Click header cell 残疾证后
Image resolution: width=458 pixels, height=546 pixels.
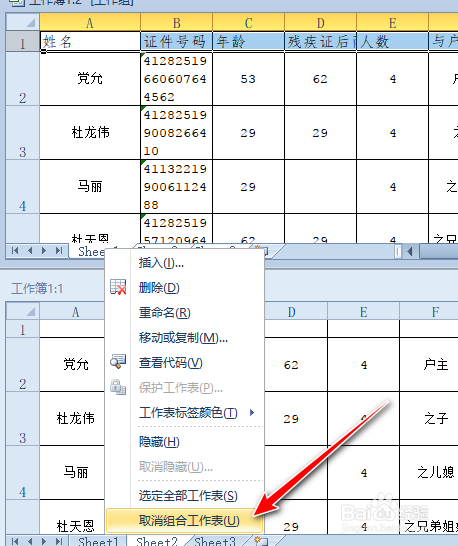[320, 41]
